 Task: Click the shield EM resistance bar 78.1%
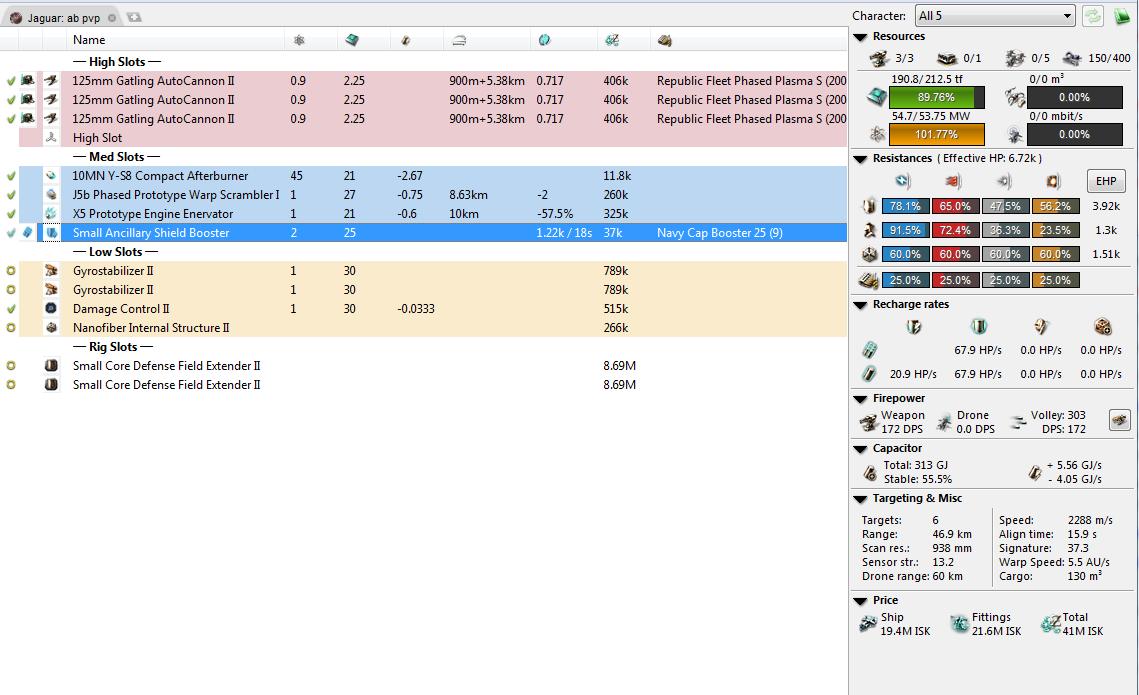(x=905, y=206)
